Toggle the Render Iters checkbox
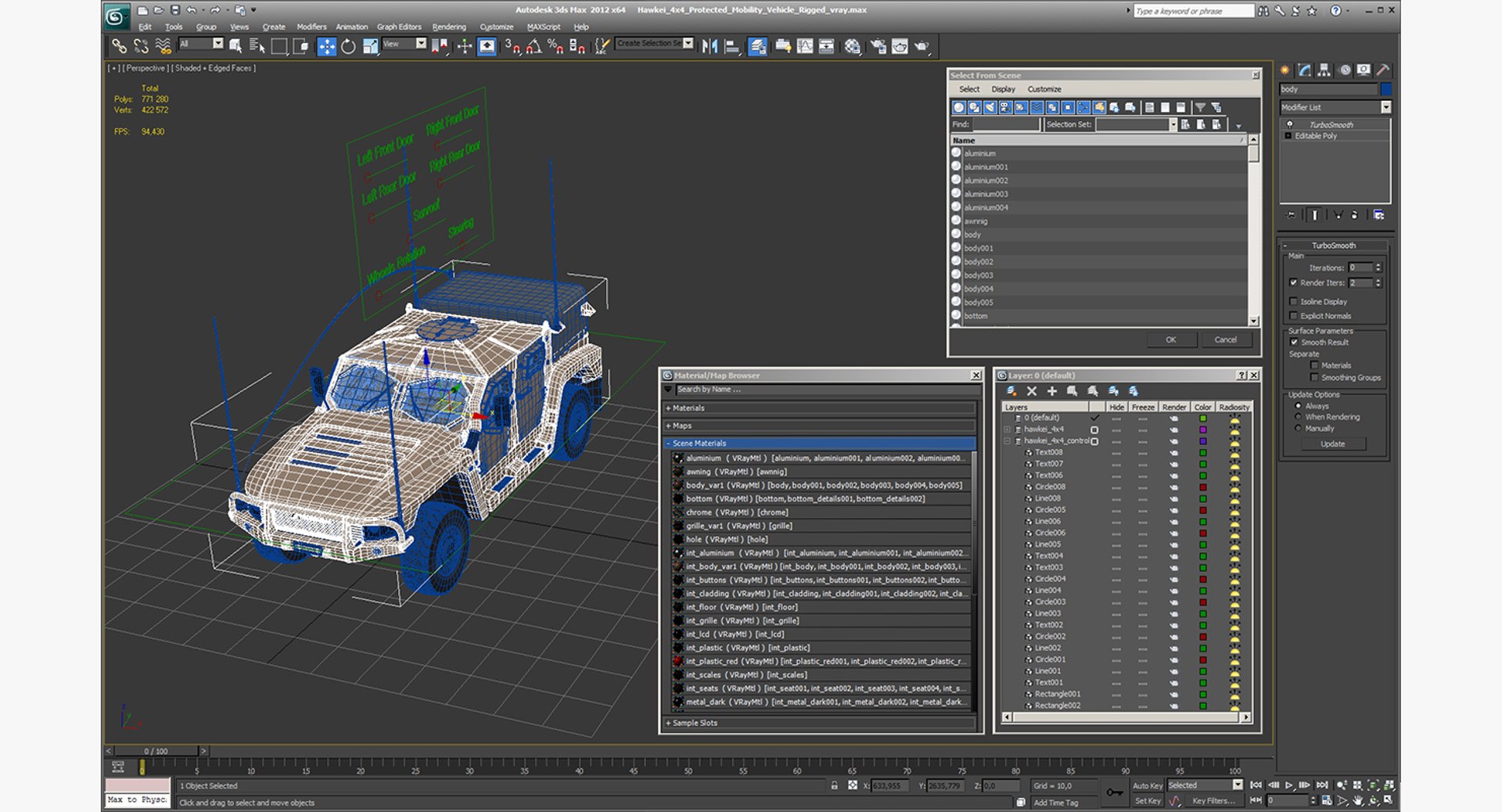Image resolution: width=1502 pixels, height=812 pixels. pyautogui.click(x=1293, y=282)
